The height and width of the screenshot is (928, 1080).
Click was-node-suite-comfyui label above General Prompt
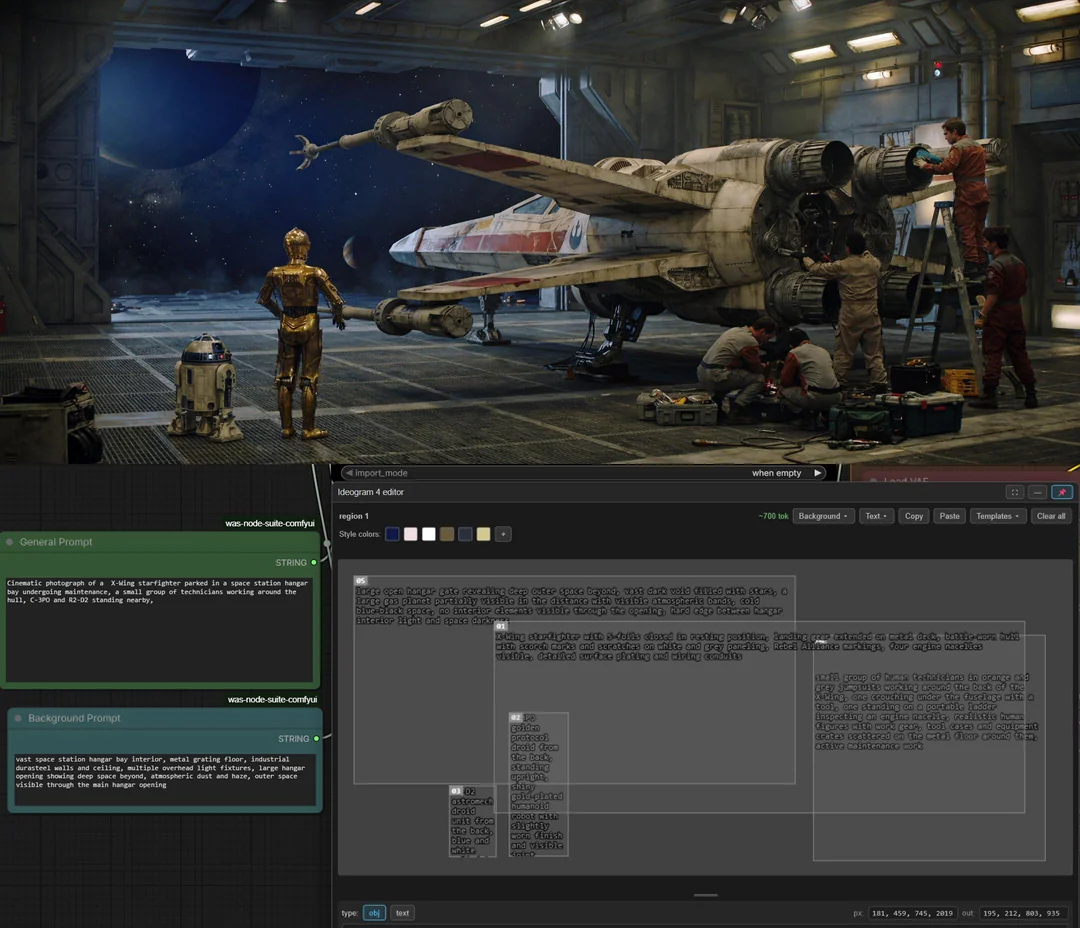[x=269, y=524]
